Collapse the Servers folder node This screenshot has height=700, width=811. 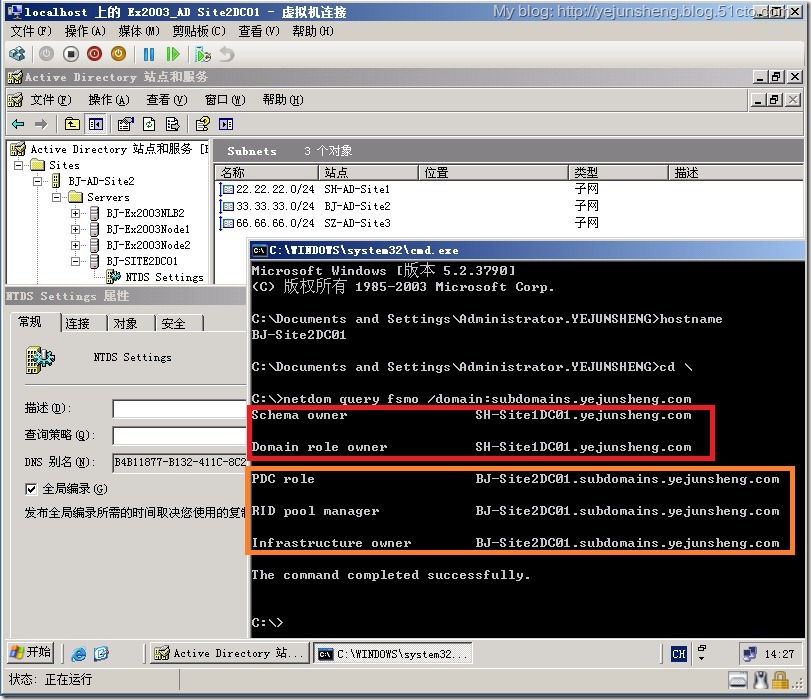pos(57,198)
